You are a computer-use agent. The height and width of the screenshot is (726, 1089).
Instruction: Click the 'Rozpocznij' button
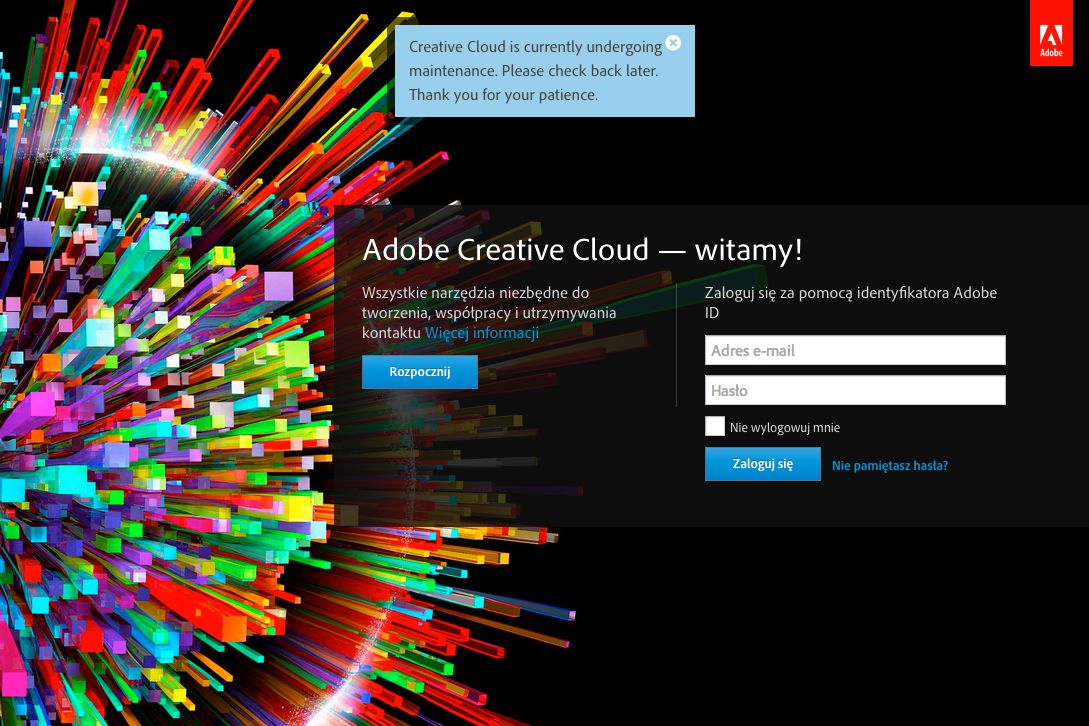419,372
